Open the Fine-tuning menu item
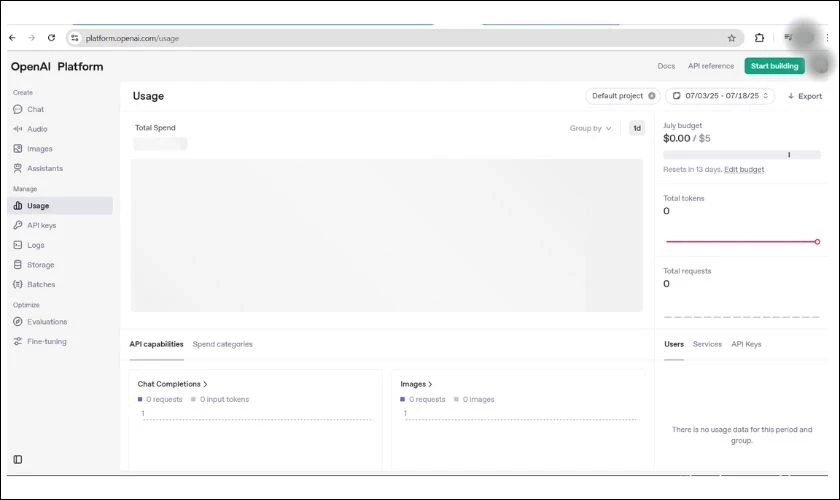This screenshot has width=840, height=500. tap(60, 341)
